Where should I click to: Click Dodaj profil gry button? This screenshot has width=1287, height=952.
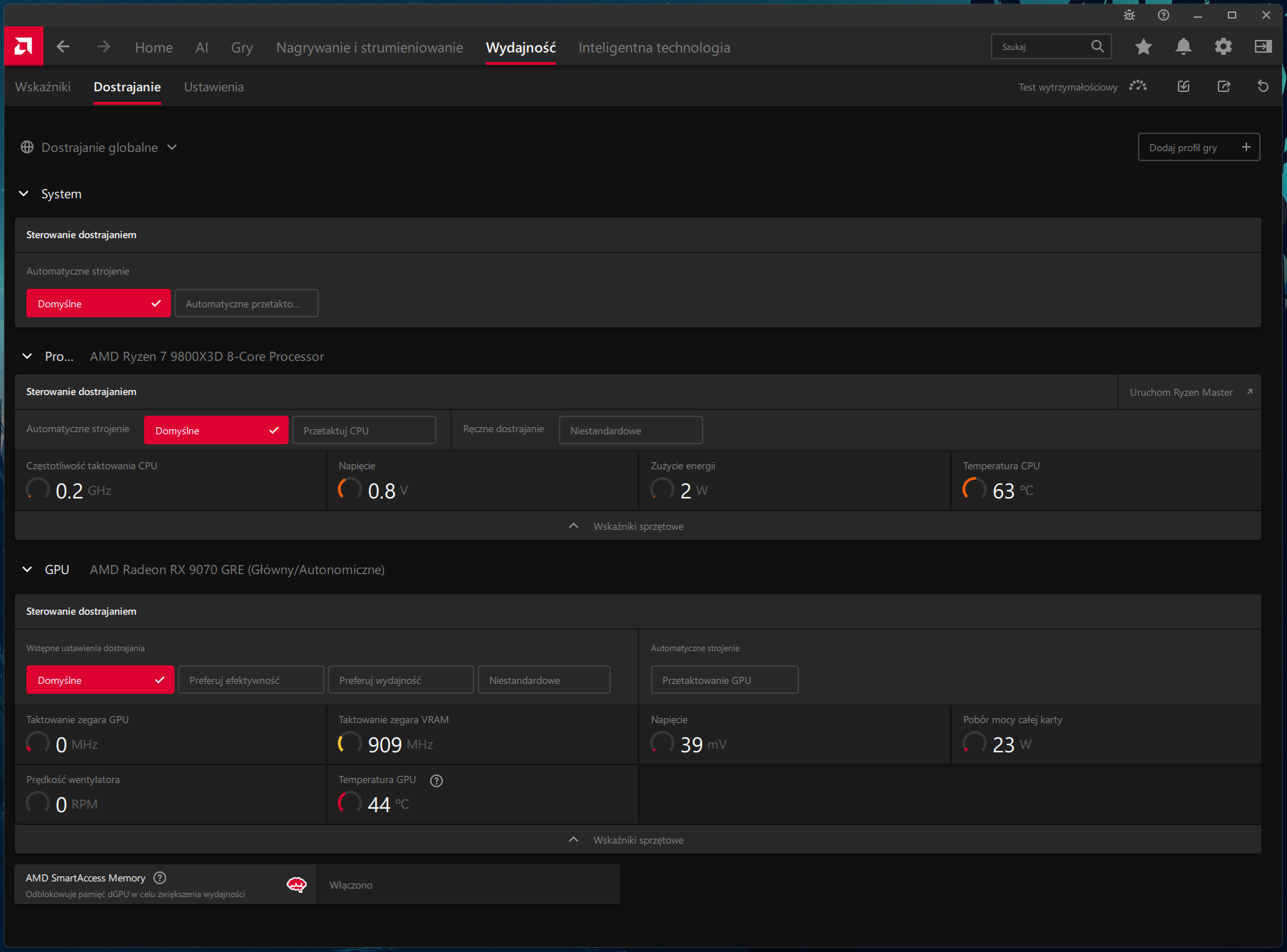click(1199, 148)
